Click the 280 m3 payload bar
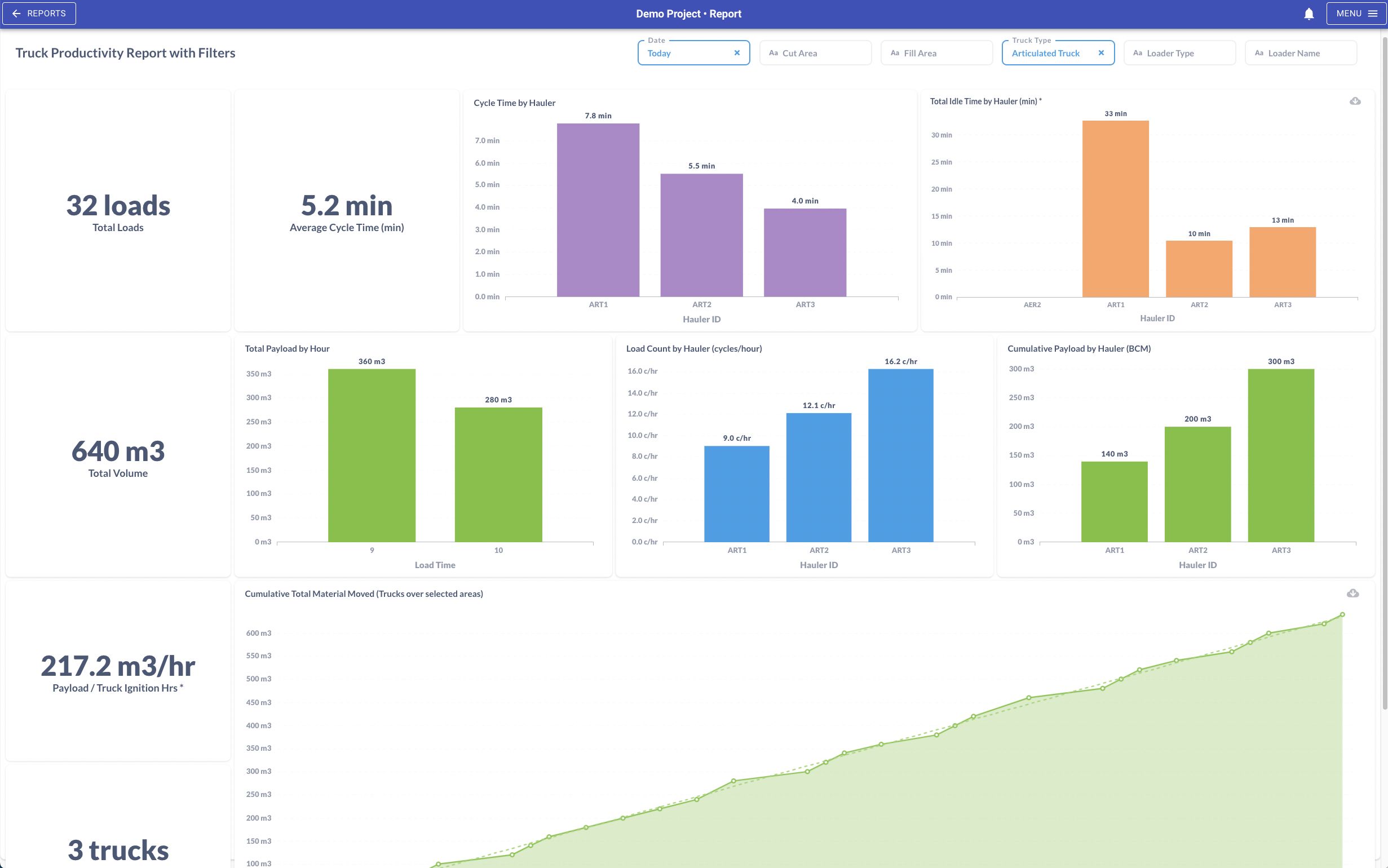The height and width of the screenshot is (868, 1388). 498,475
